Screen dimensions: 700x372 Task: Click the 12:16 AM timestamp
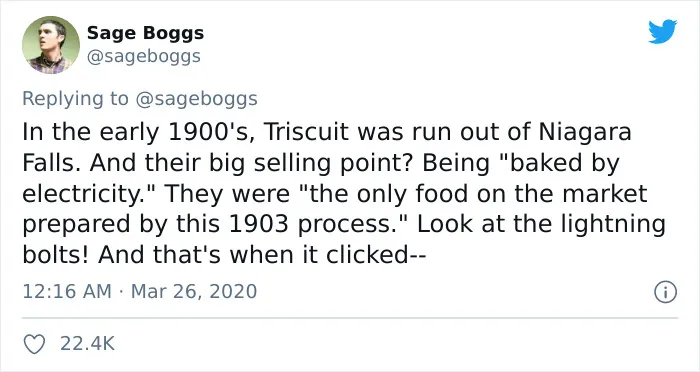(x=67, y=291)
